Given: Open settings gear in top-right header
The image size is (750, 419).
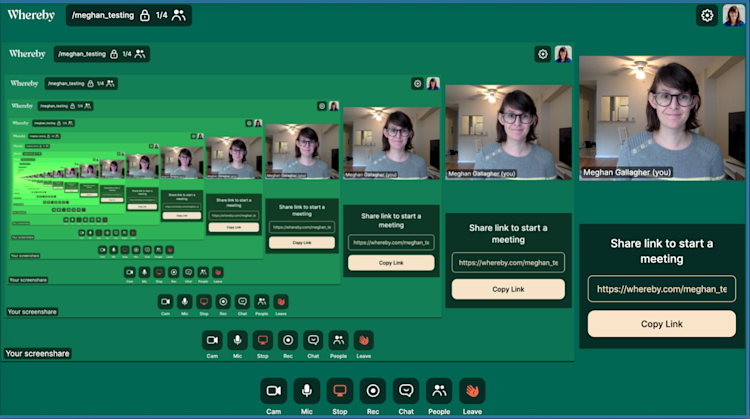Looking at the screenshot, I should (x=707, y=15).
